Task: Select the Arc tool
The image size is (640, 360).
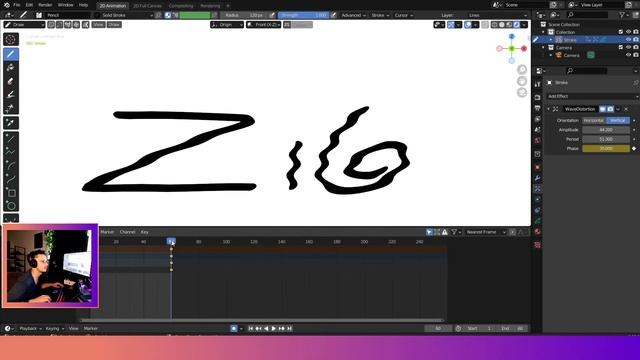Action: 11,165
